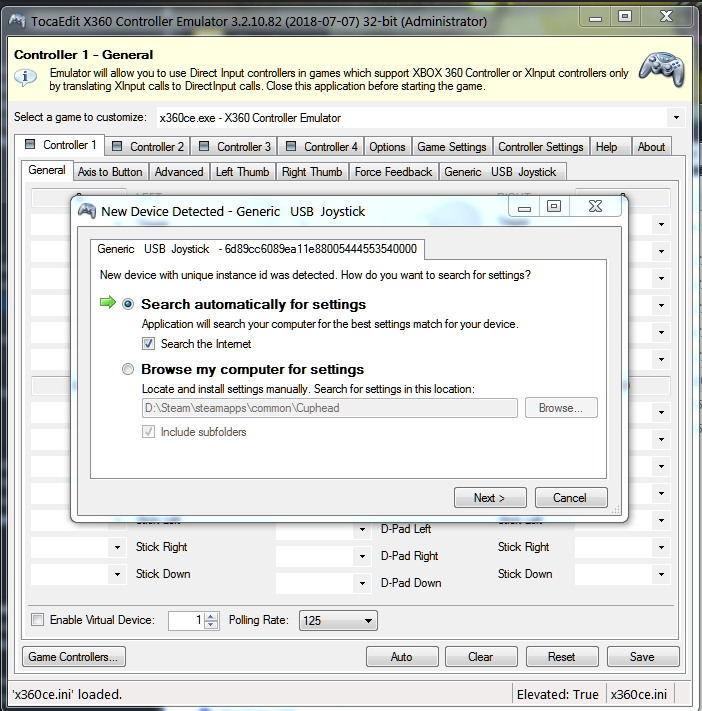This screenshot has width=702, height=711.
Task: Open the Select a game dropdown
Action: tap(676, 117)
